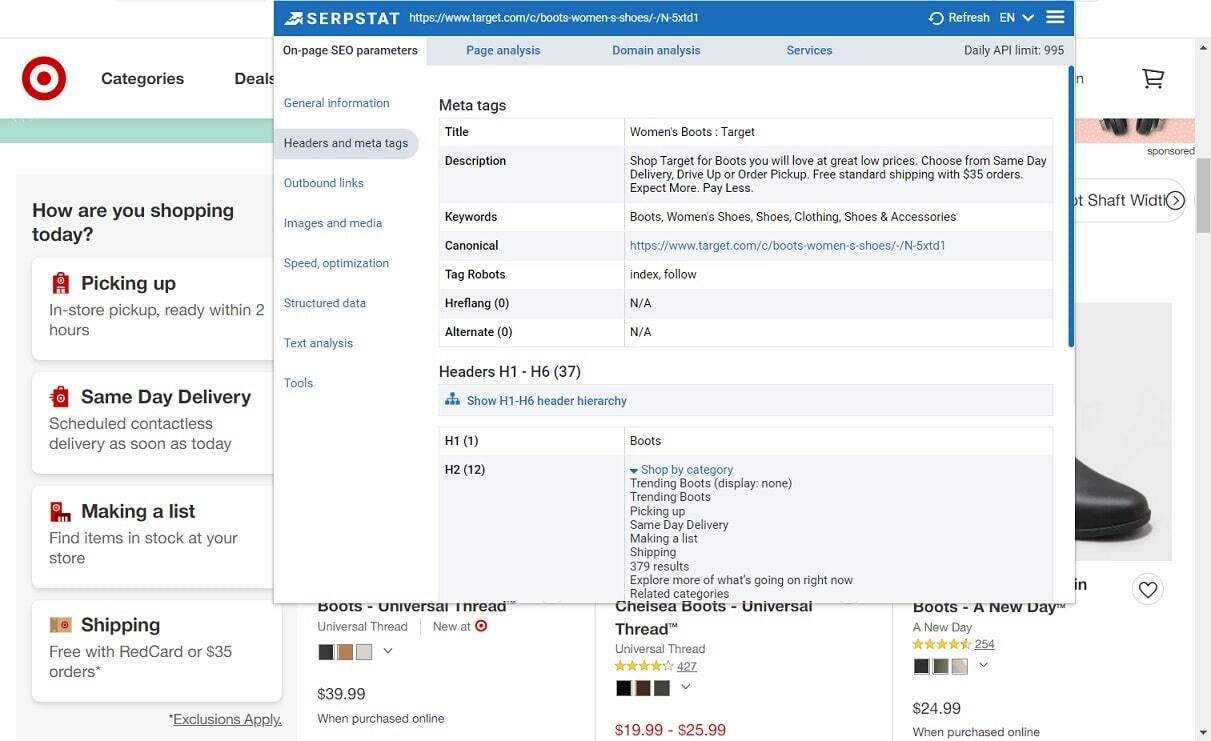Expand color options for A New Day boots
This screenshot has width=1211, height=741.
(983, 665)
